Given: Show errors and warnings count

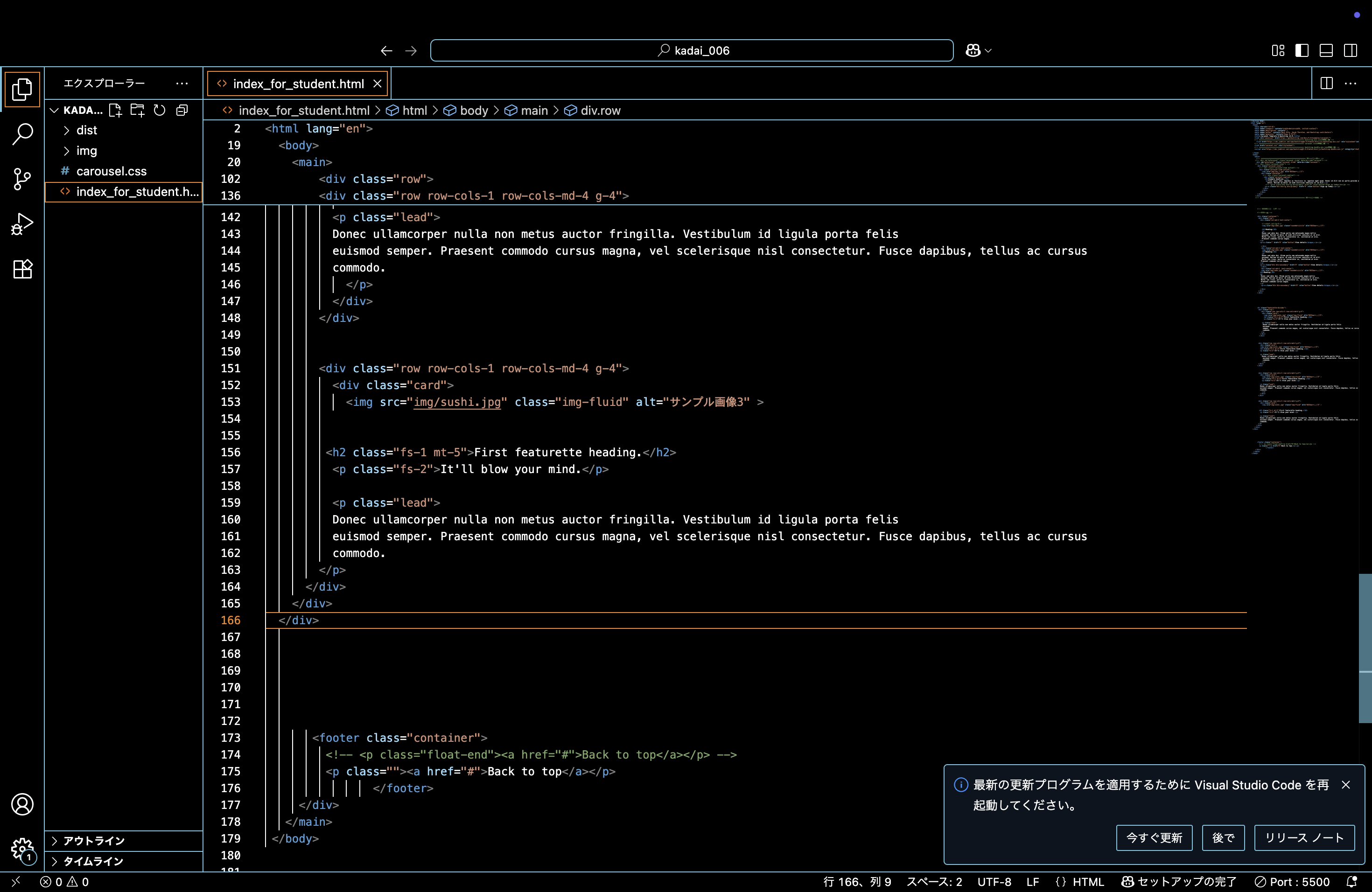Looking at the screenshot, I should (64, 882).
